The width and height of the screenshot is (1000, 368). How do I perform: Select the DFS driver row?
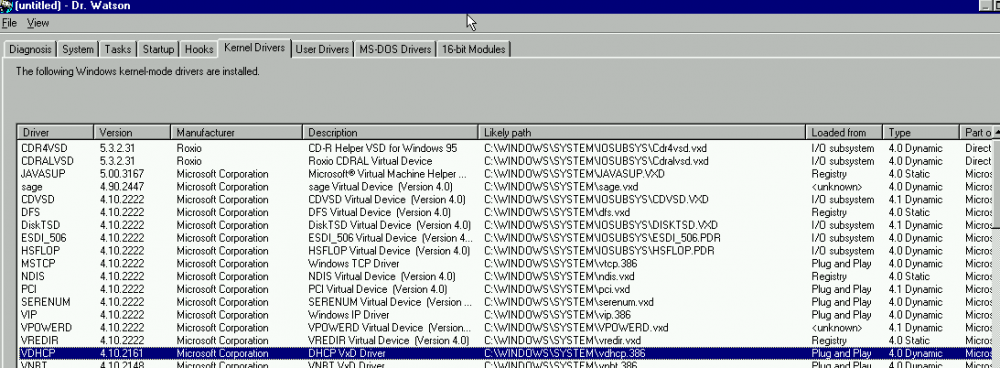(x=504, y=212)
